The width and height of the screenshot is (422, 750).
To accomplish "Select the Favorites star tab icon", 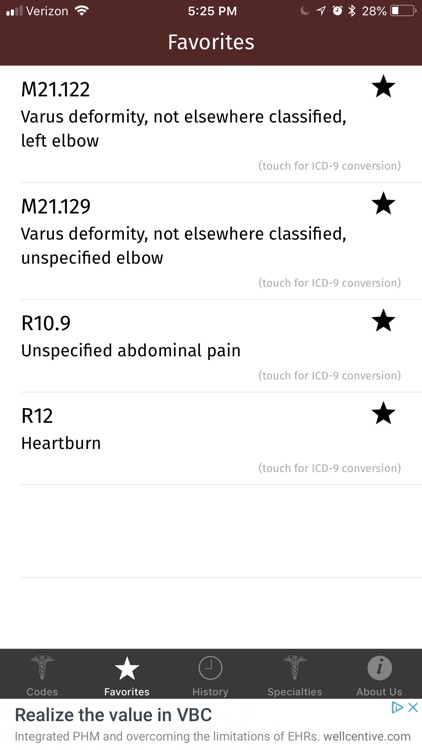I will click(x=127, y=668).
